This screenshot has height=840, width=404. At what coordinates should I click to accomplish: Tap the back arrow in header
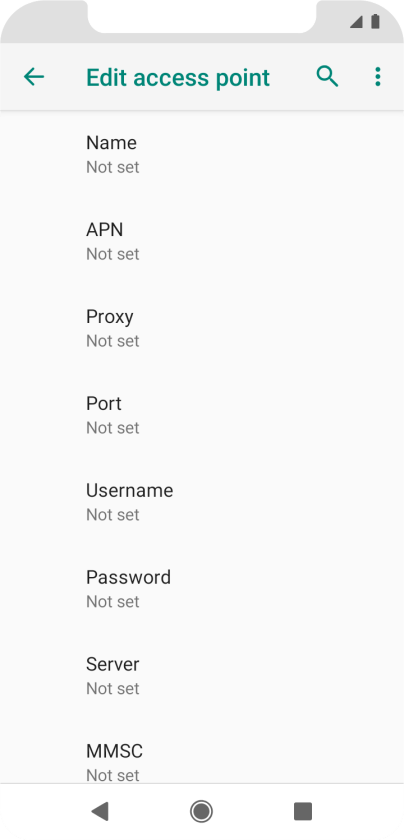coord(34,77)
